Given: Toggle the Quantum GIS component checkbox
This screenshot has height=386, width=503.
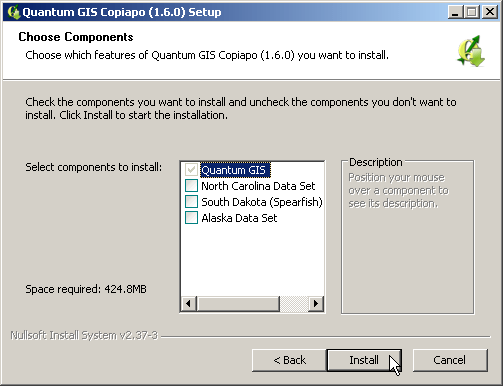Looking at the screenshot, I should coord(191,170).
